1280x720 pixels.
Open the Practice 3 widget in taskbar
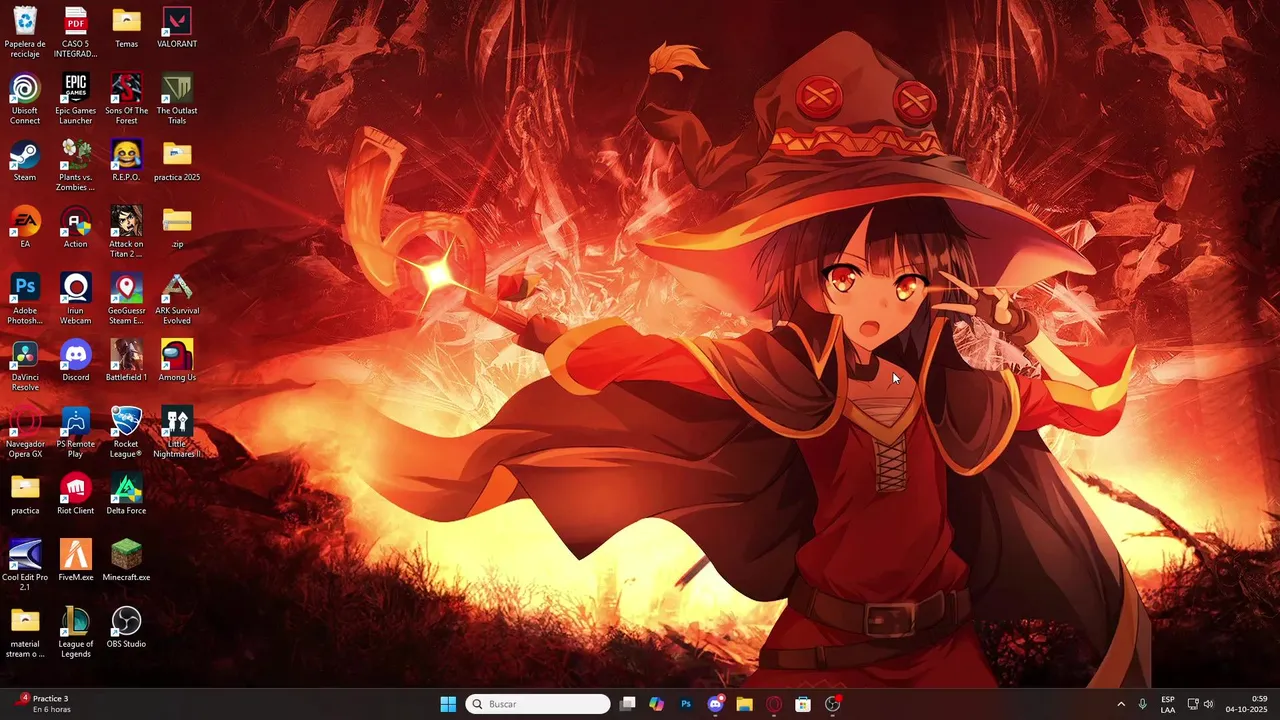(44, 704)
